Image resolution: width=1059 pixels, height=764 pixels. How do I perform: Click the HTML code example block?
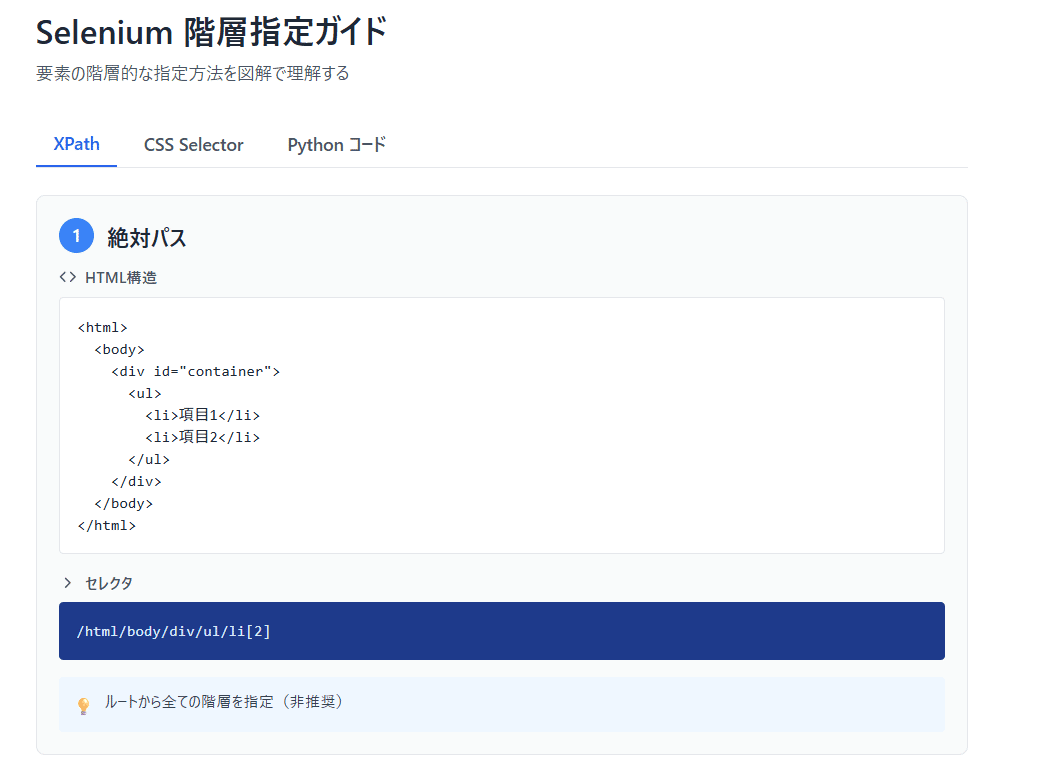pyautogui.click(x=500, y=425)
